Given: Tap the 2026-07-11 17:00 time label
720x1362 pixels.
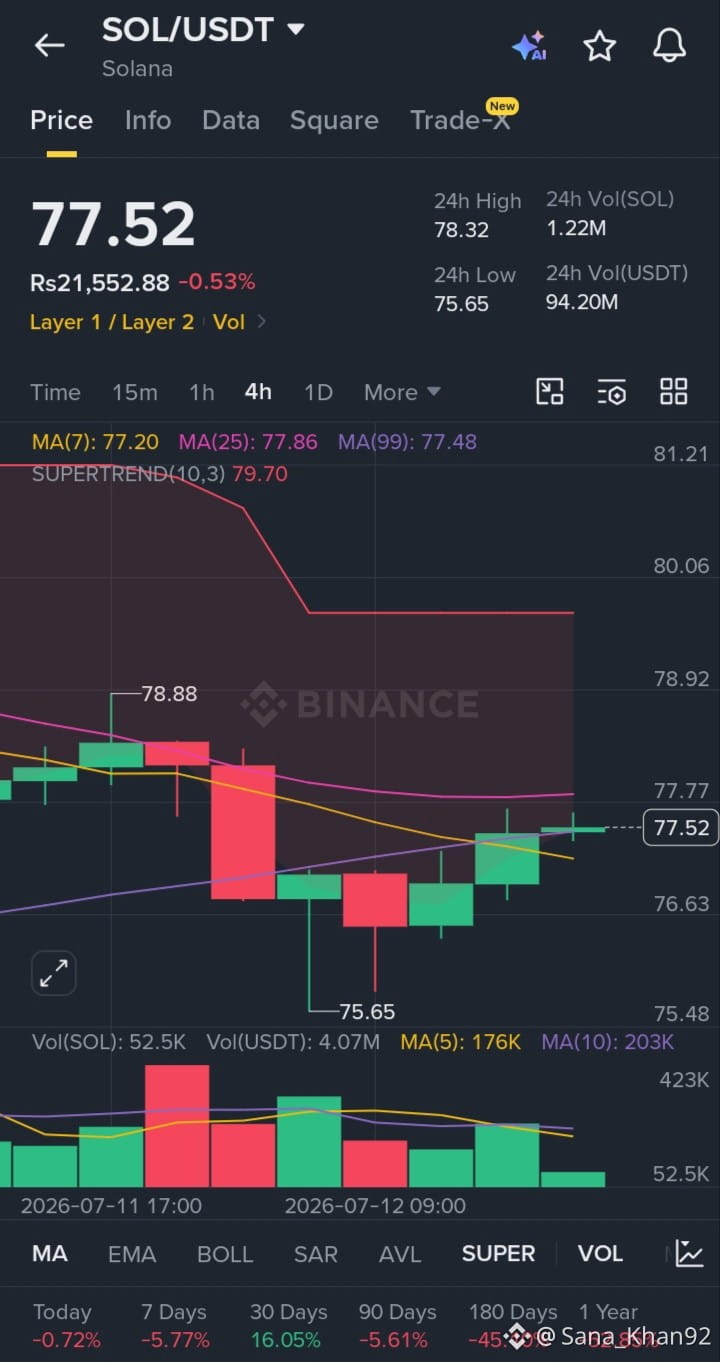Looking at the screenshot, I should 111,1206.
